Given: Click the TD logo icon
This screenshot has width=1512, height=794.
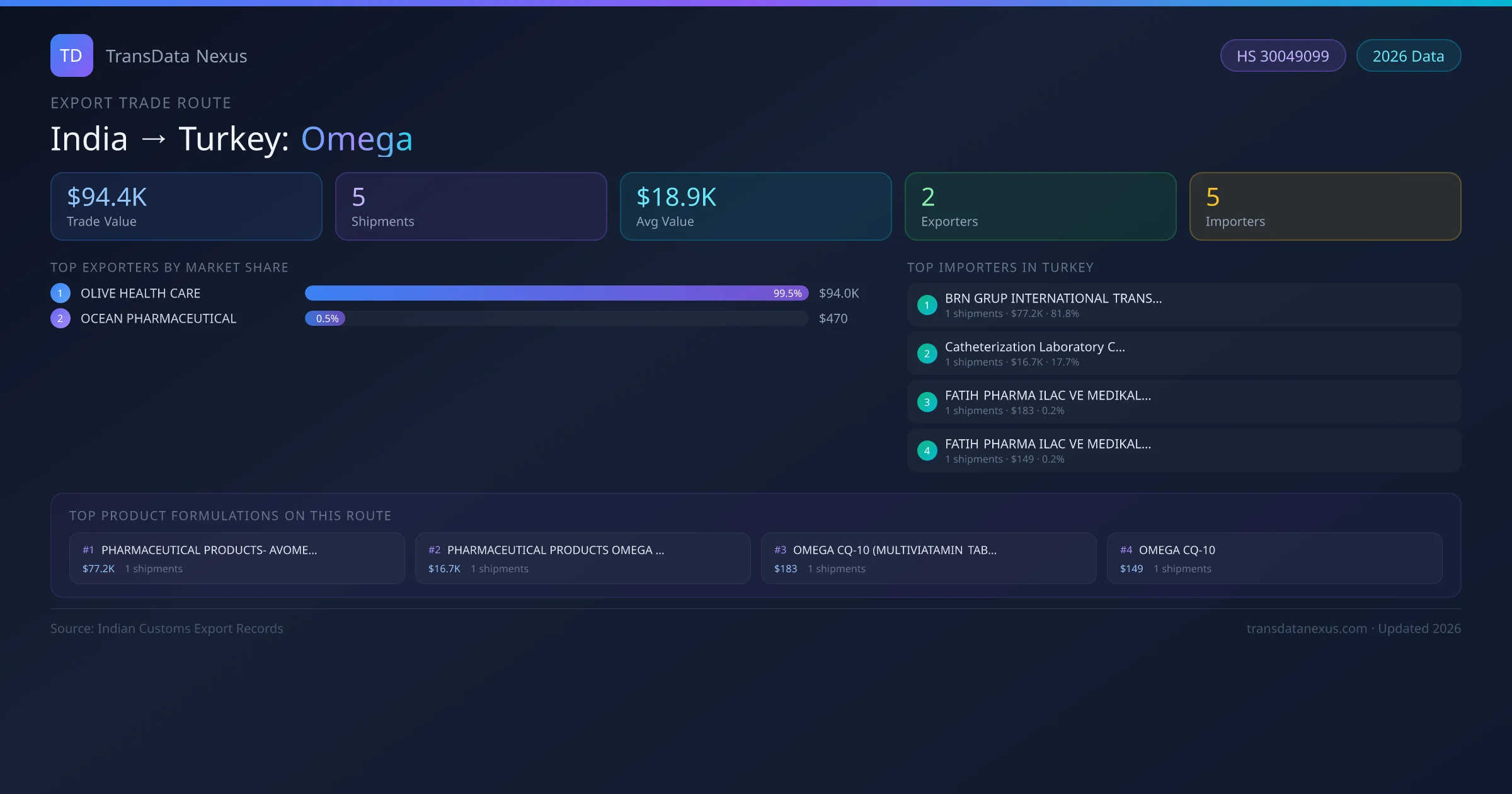Looking at the screenshot, I should [x=71, y=55].
